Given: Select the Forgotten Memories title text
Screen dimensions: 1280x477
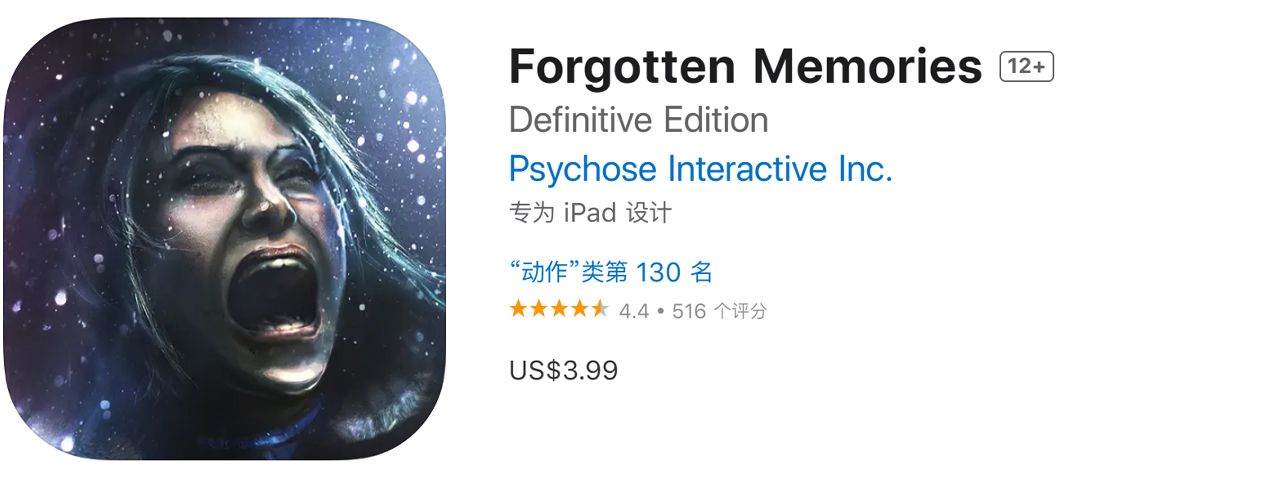Looking at the screenshot, I should (746, 67).
